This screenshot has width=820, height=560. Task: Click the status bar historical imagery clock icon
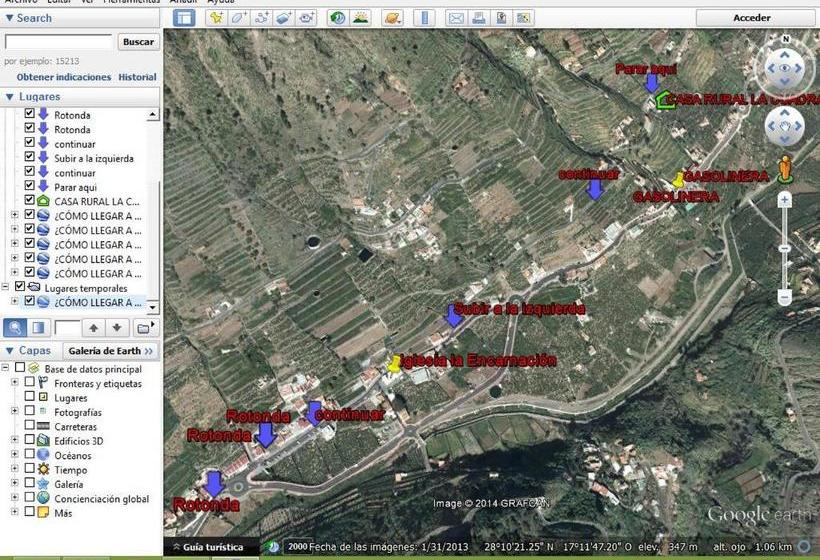pyautogui.click(x=273, y=547)
